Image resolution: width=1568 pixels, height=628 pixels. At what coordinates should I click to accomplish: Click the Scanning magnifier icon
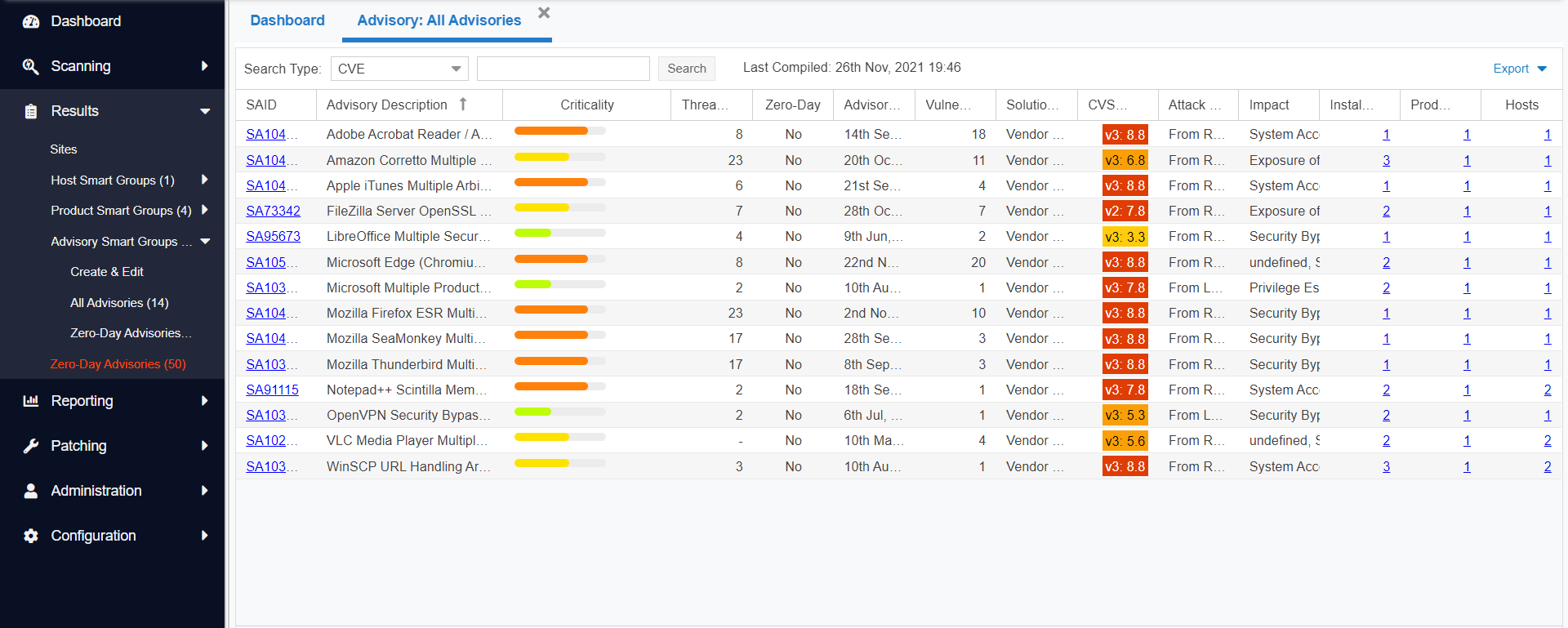(31, 67)
